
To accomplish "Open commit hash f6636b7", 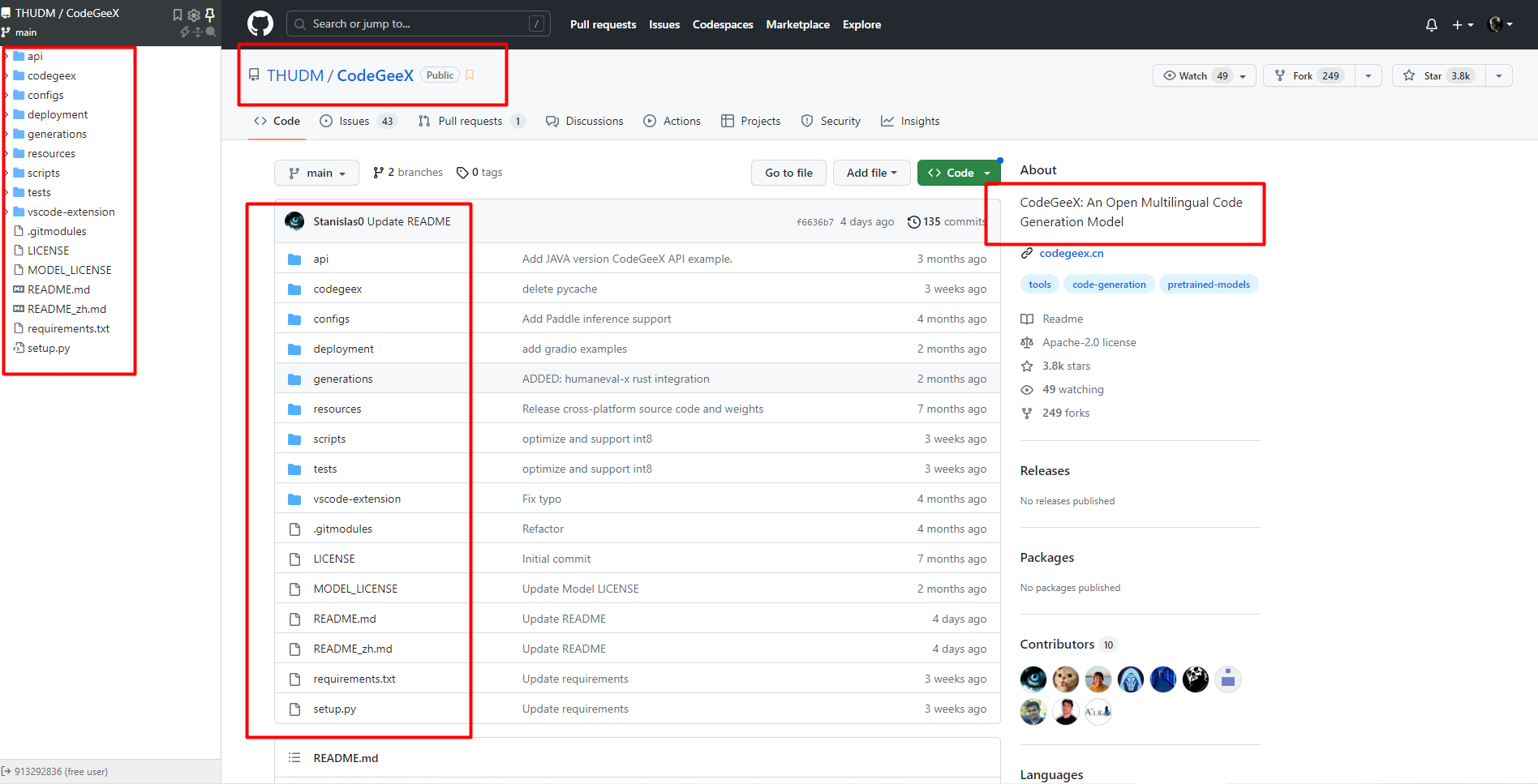I will click(814, 222).
